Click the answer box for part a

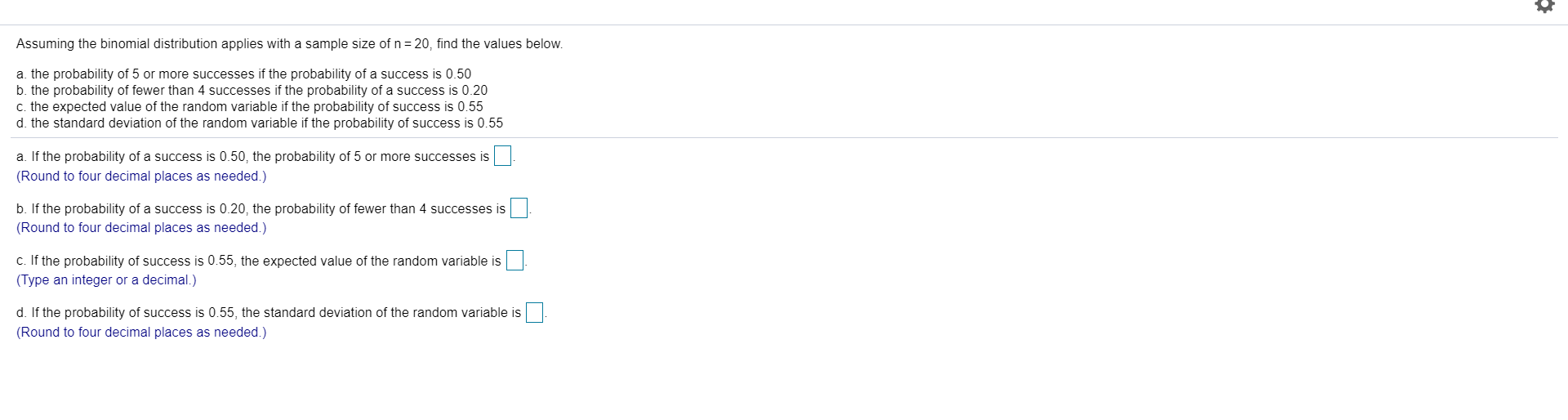pyautogui.click(x=503, y=156)
